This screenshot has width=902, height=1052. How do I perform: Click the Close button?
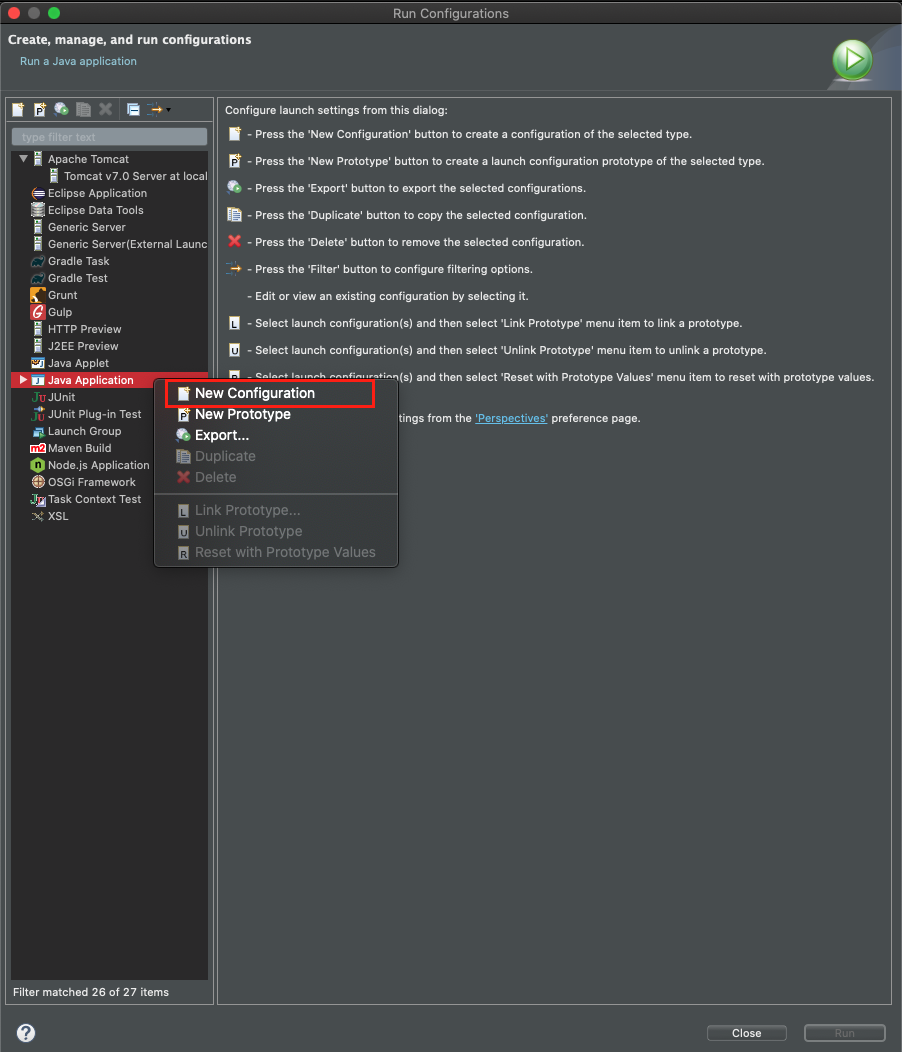tap(746, 1033)
